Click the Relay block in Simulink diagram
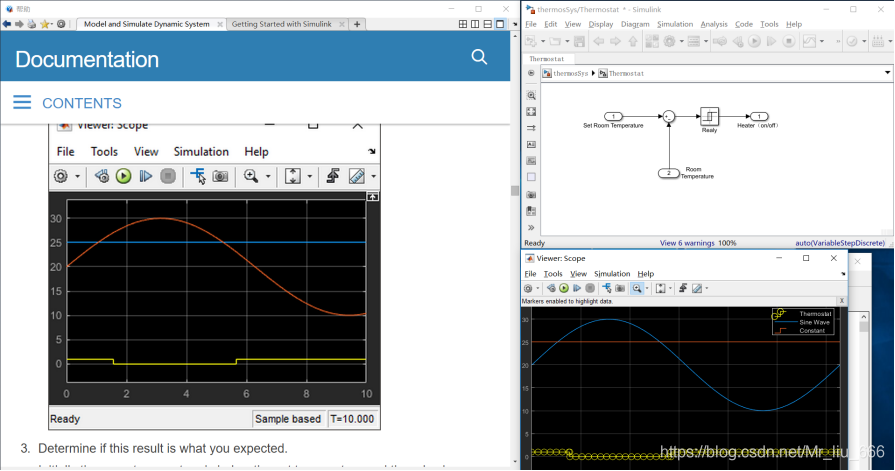This screenshot has width=895, height=471. coord(709,116)
